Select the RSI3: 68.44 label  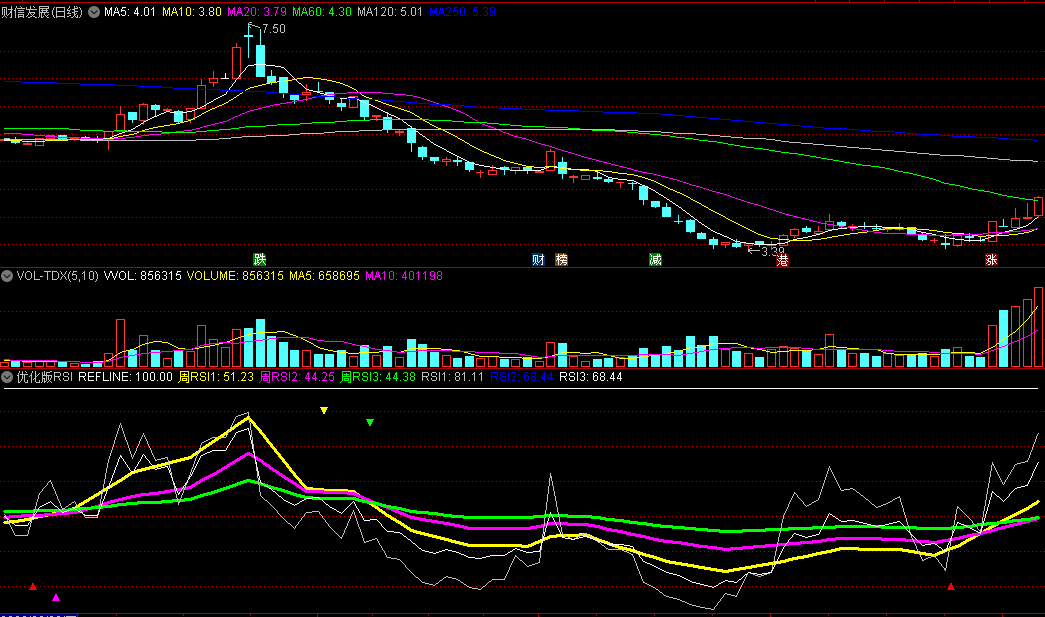click(x=591, y=377)
